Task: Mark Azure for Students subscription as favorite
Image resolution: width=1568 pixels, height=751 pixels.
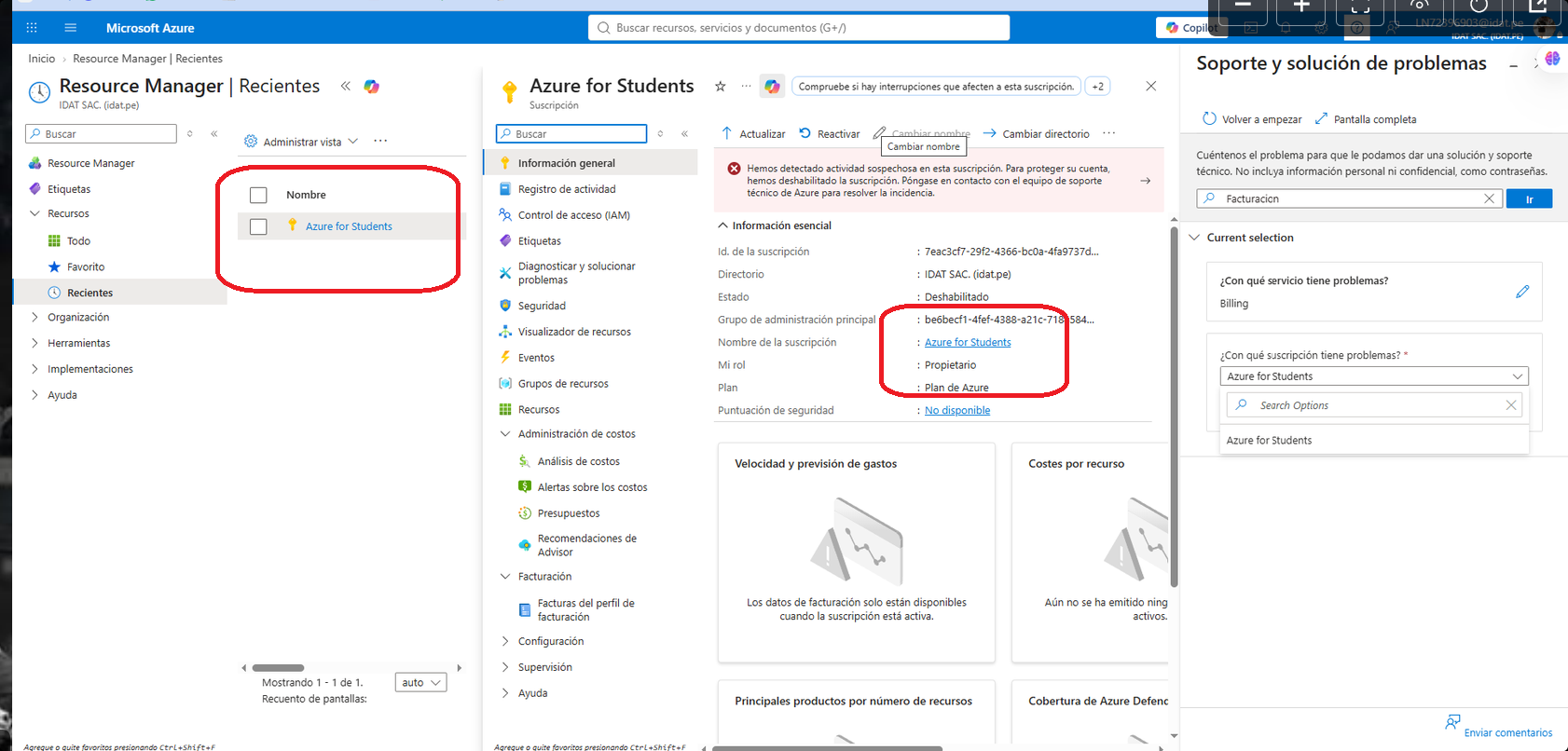Action: tap(720, 87)
